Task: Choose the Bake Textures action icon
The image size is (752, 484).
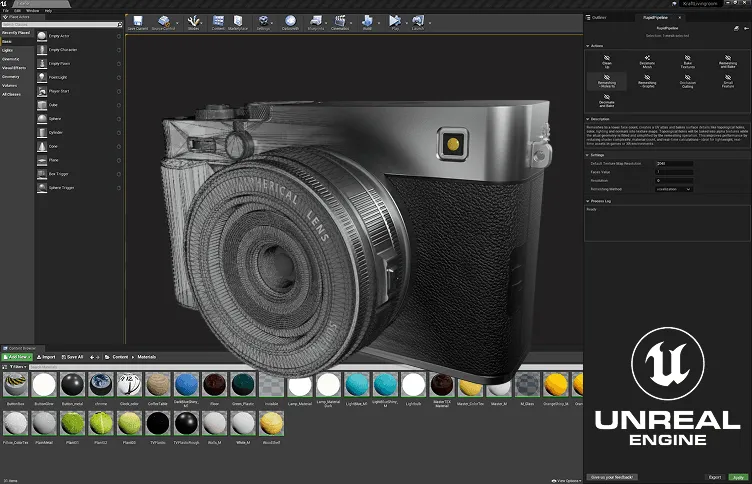Action: tap(688, 57)
